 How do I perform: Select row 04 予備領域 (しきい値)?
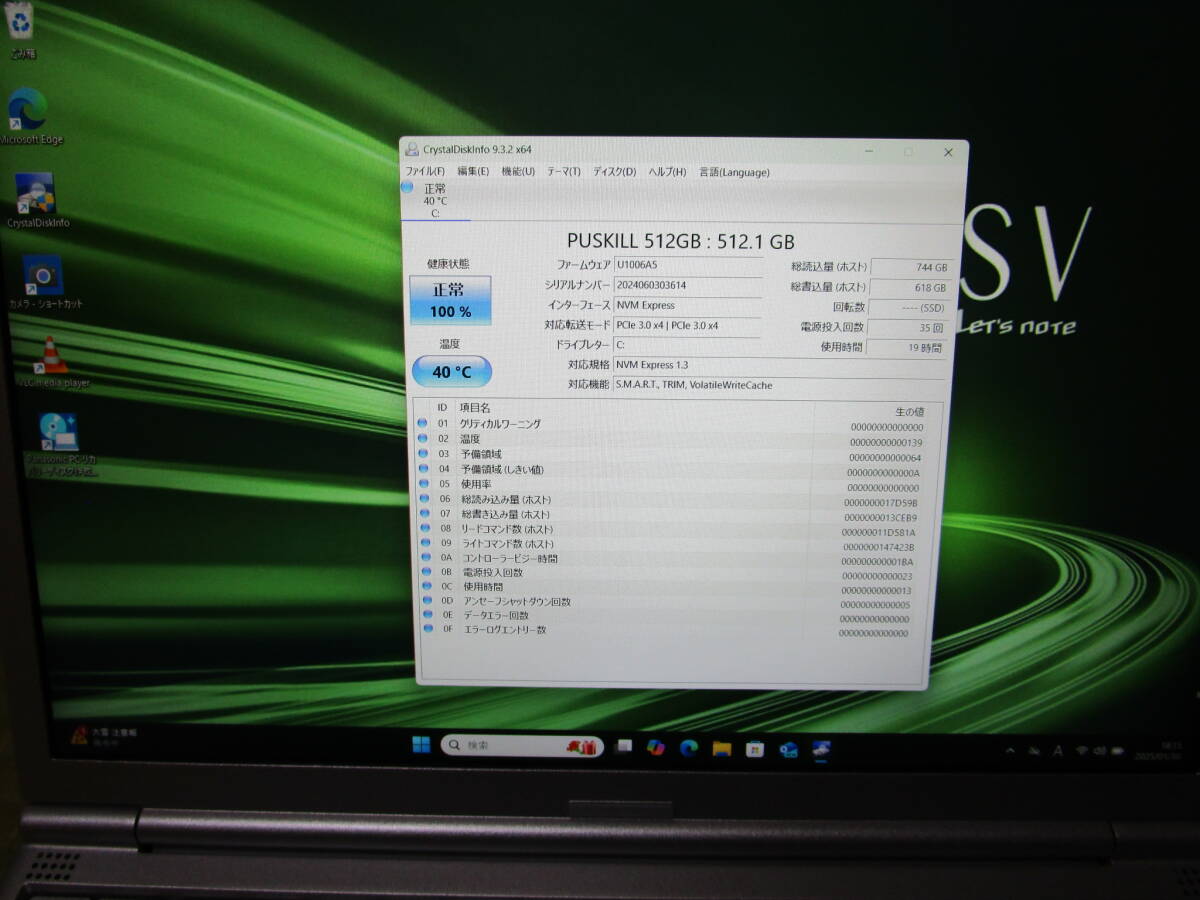coord(676,469)
